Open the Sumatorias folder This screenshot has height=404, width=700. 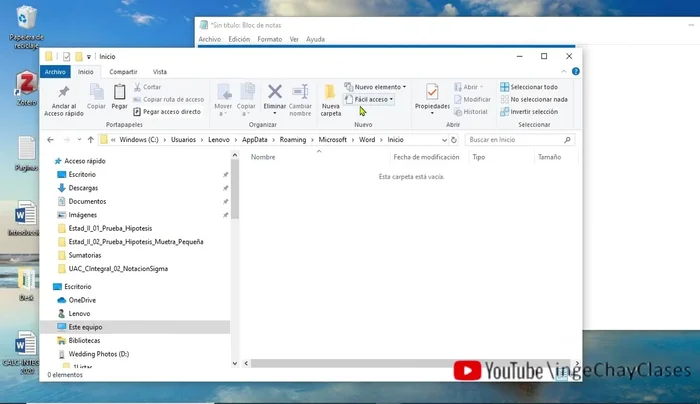(85, 255)
